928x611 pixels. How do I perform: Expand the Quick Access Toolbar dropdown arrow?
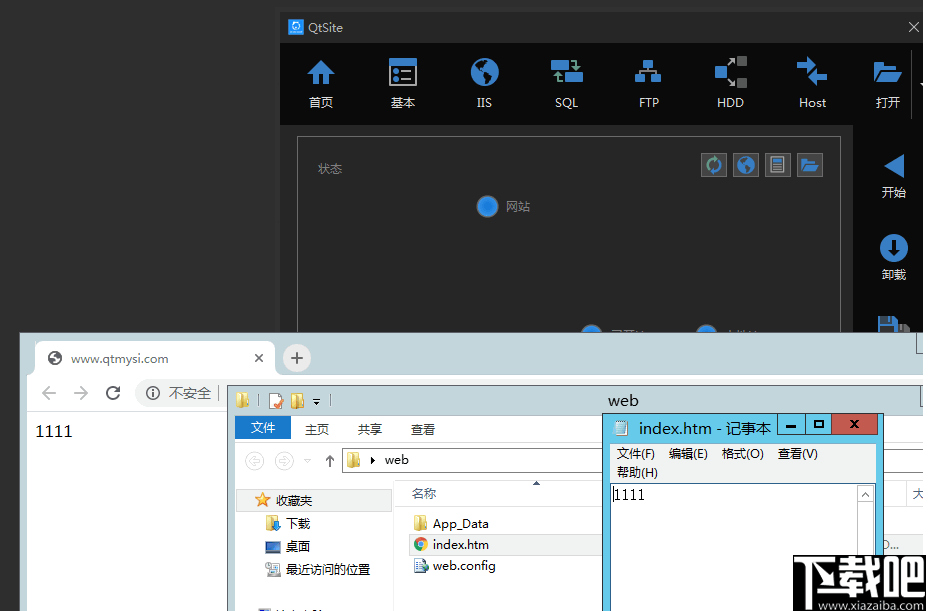coord(316,400)
